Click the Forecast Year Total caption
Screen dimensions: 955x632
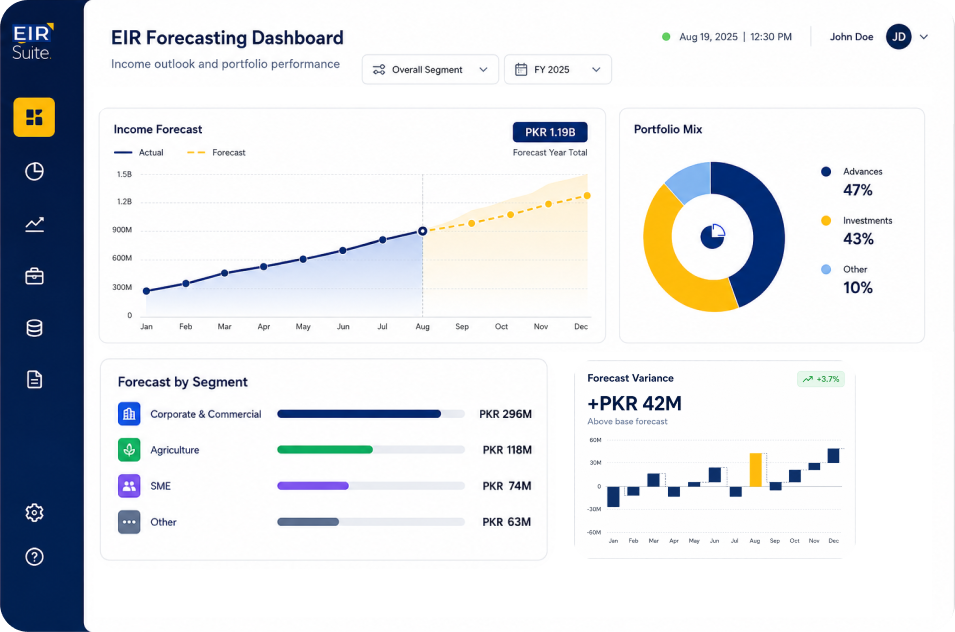point(550,152)
